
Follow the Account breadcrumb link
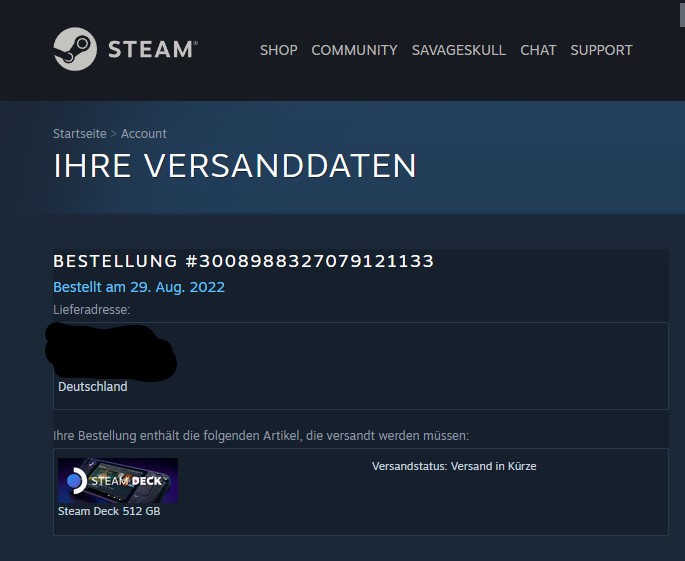(144, 134)
